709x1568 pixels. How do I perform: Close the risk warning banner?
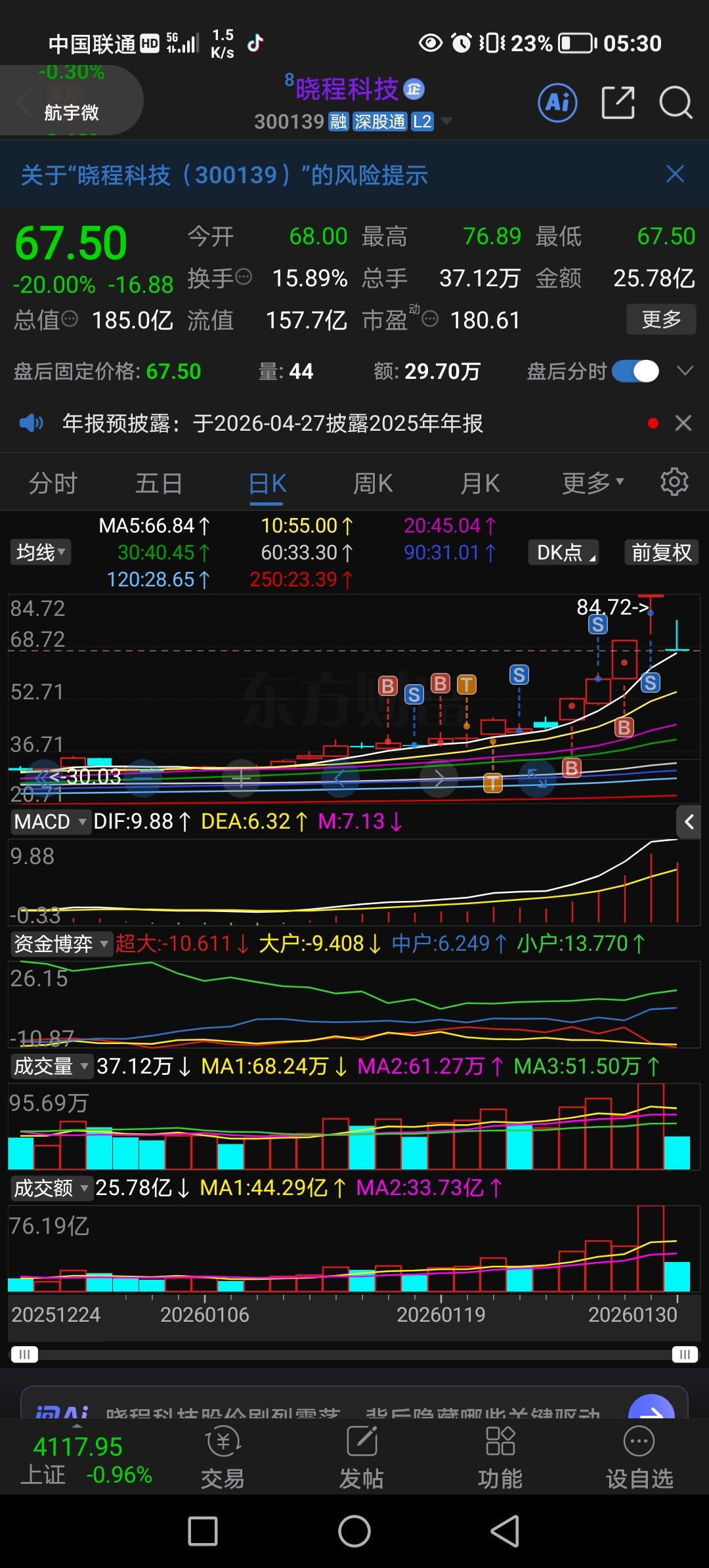675,174
